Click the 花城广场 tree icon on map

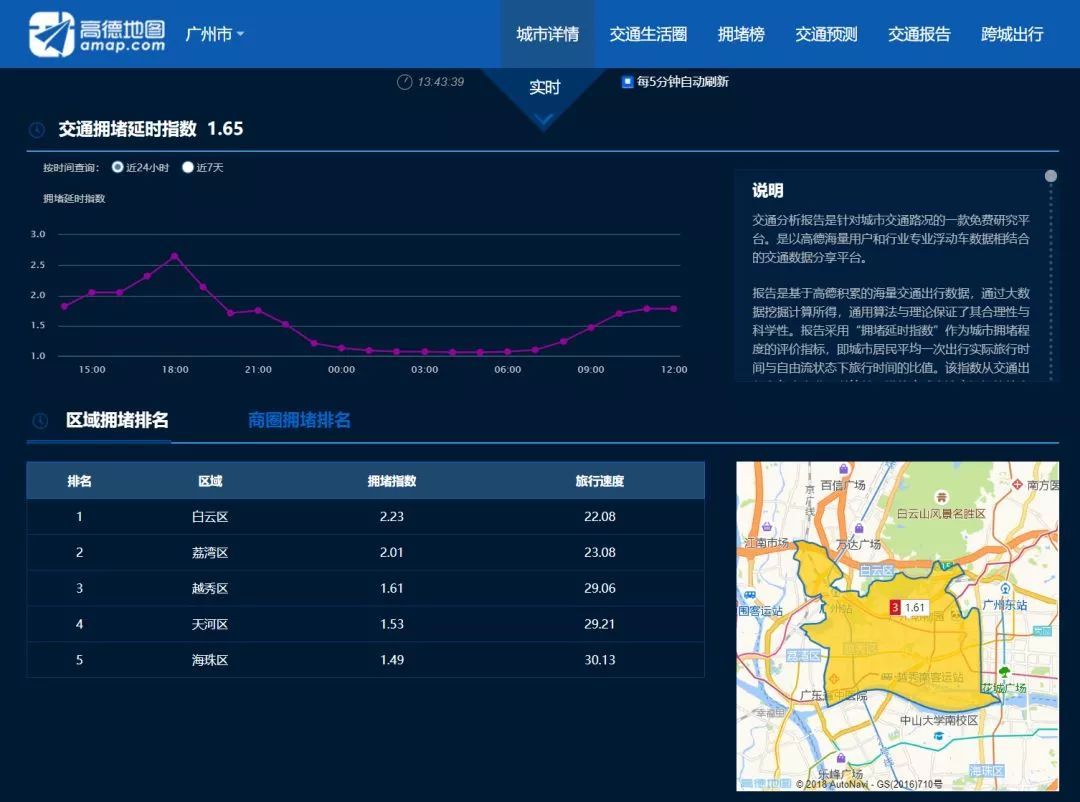(1004, 672)
